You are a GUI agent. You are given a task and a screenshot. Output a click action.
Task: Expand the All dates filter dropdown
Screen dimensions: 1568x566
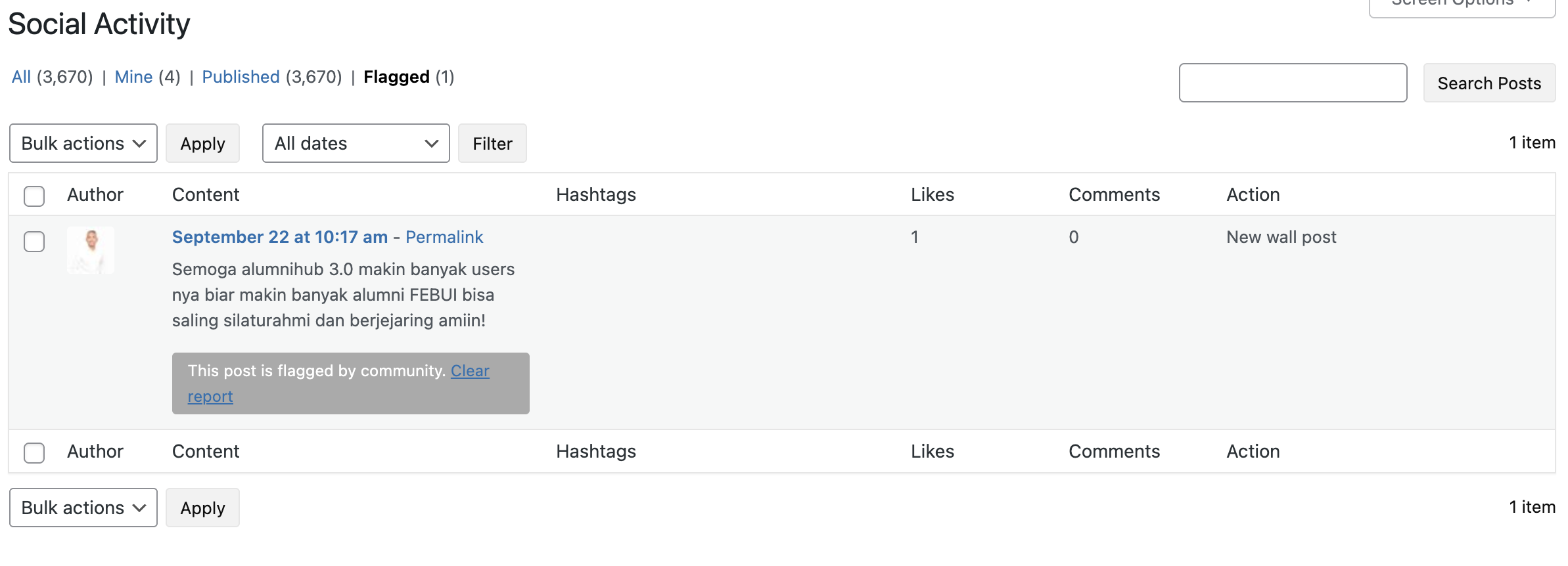356,143
